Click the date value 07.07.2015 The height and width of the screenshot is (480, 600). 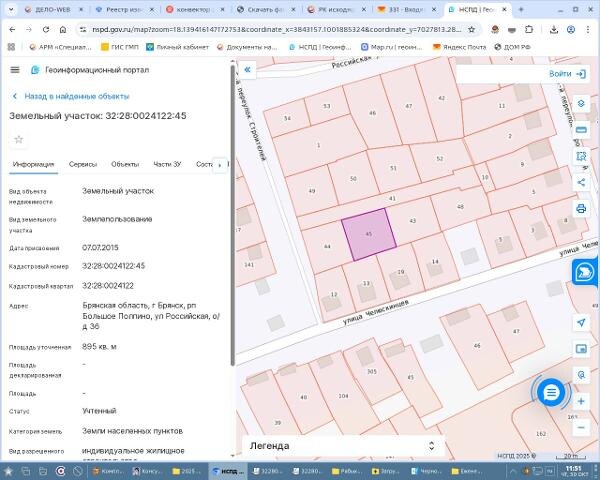100,248
